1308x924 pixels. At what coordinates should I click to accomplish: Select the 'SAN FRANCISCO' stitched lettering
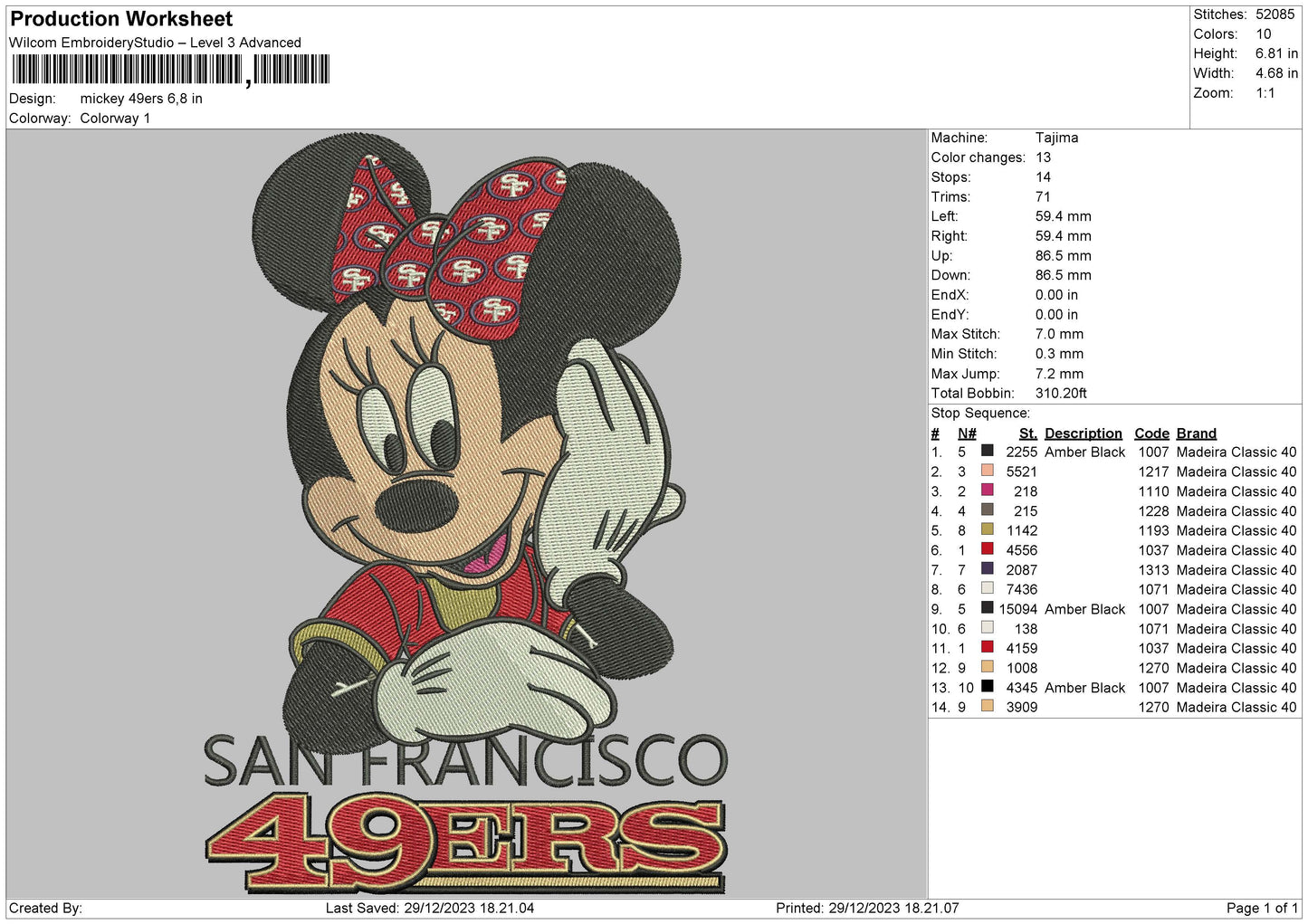465,760
